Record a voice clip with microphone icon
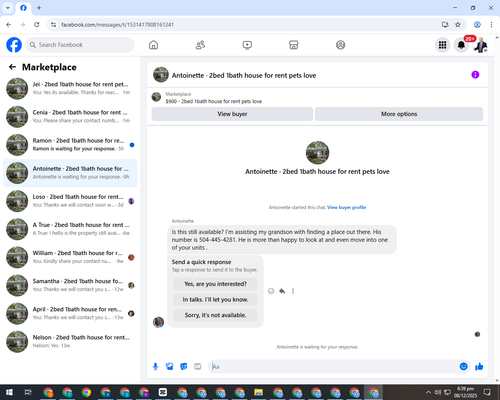500x400 pixels. point(155,367)
